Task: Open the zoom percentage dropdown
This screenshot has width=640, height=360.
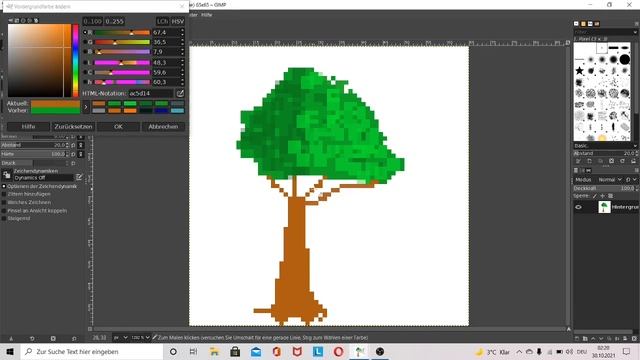Action: click(140, 338)
